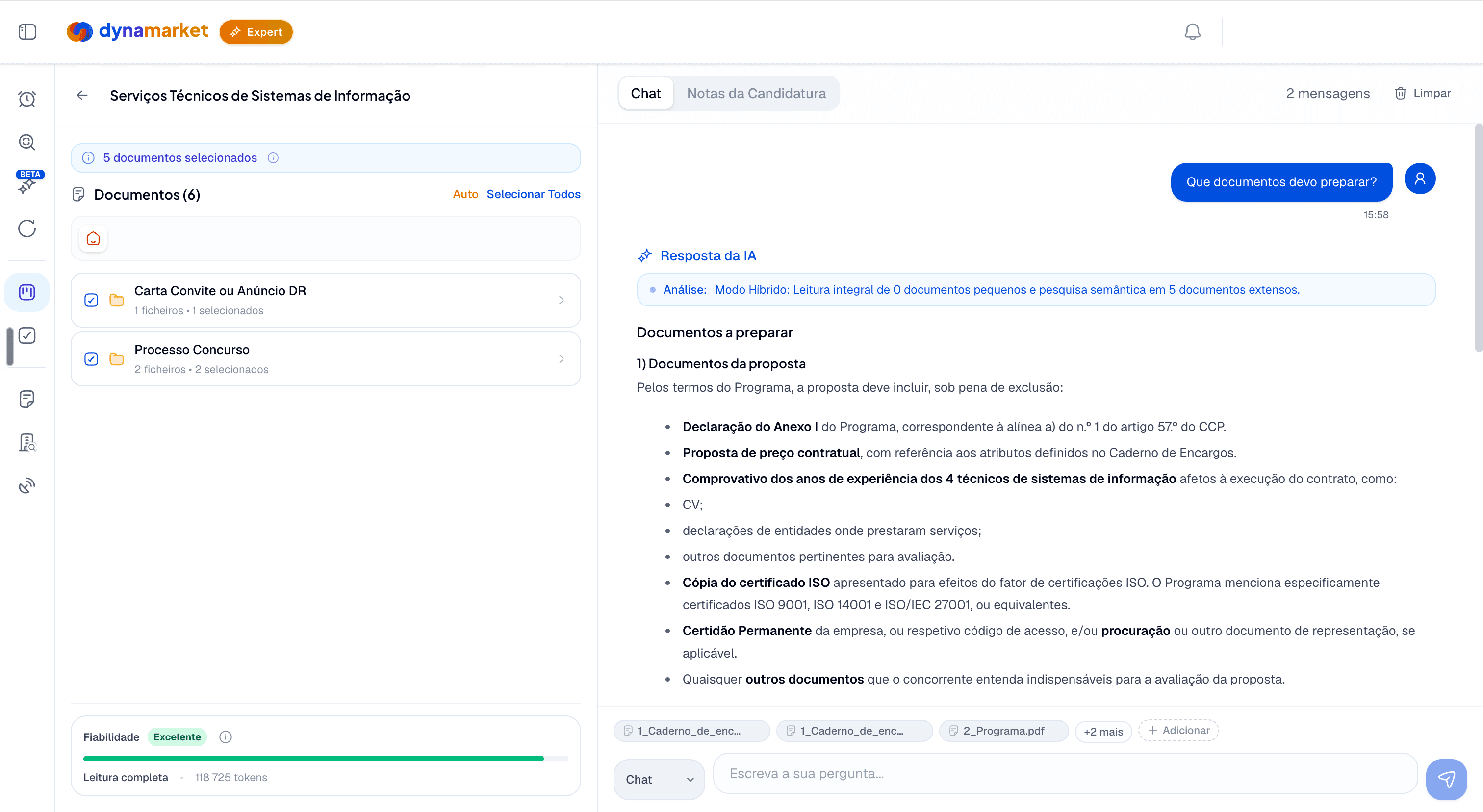Focus the Escreva a sua pergunta field
Screen dimensions: 1483x812
(x=1065, y=773)
